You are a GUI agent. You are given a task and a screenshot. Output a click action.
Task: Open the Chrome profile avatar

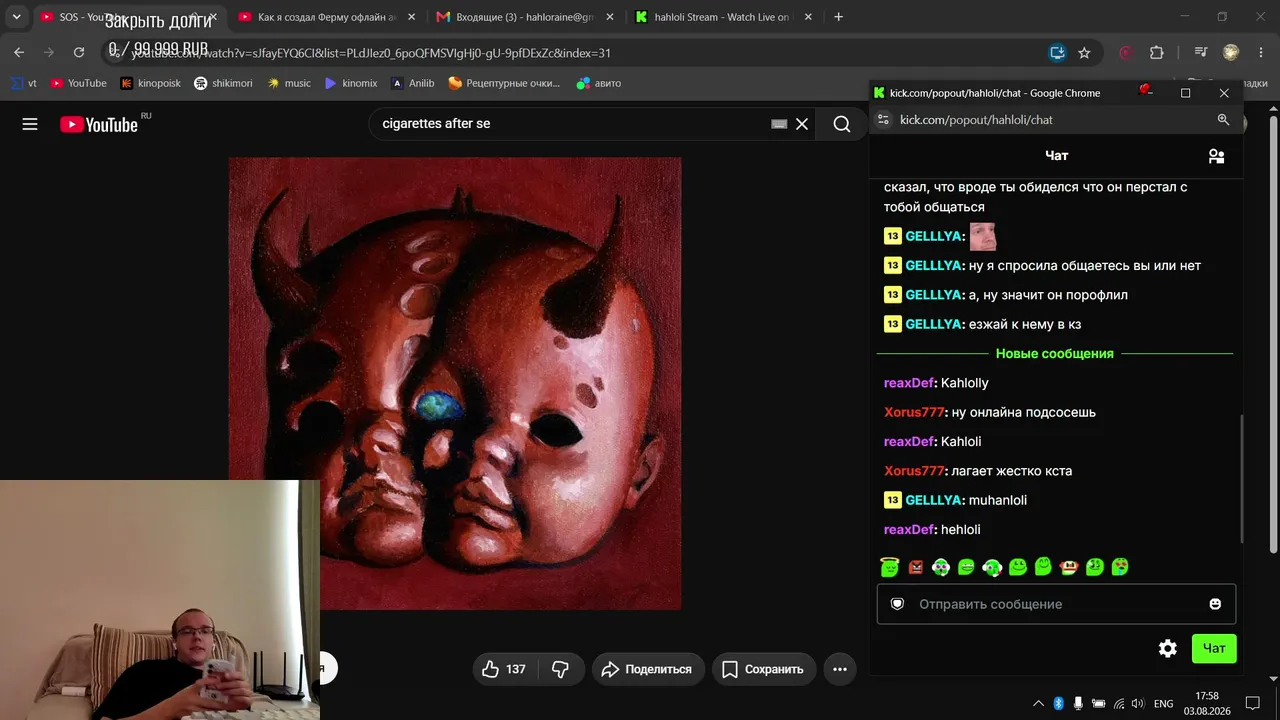point(1231,53)
